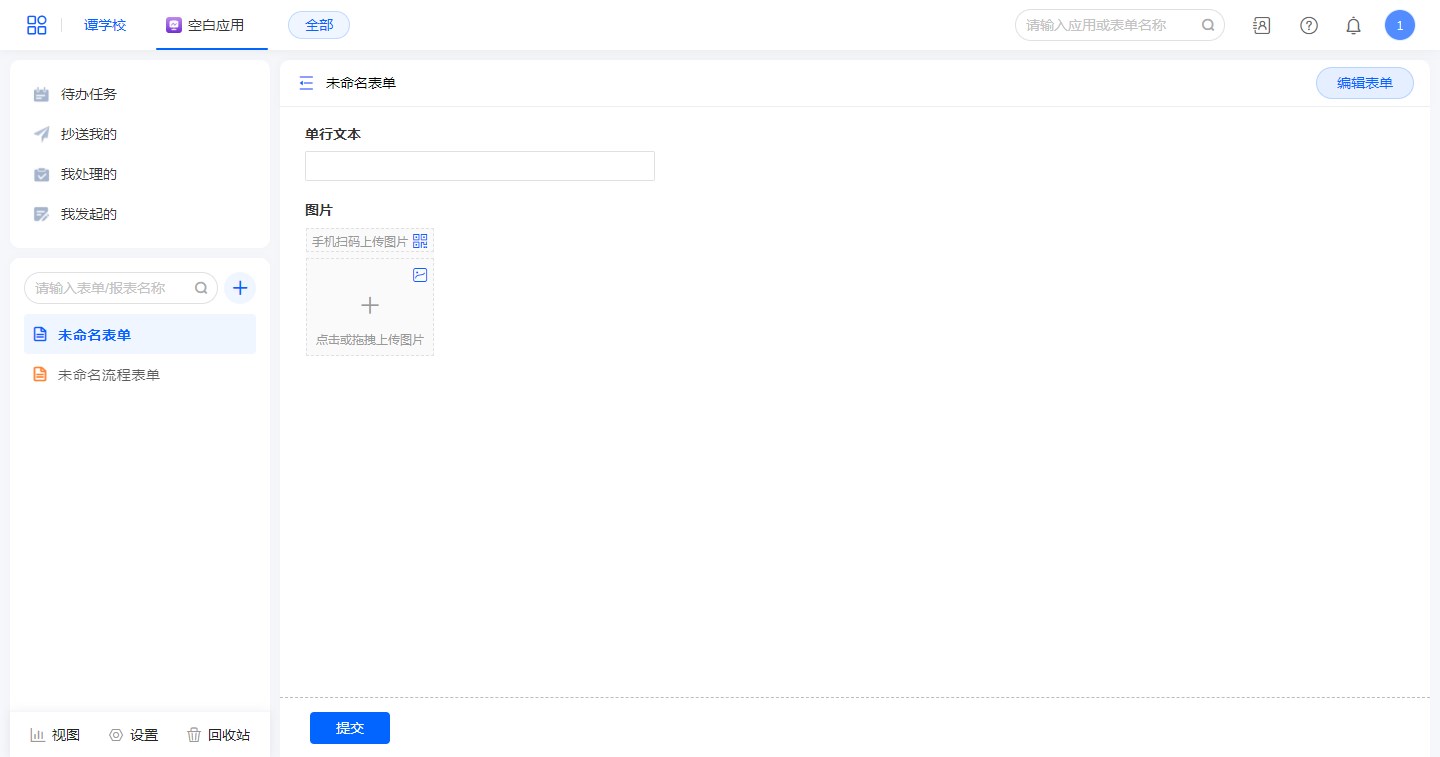Open the notifications bell

[x=1353, y=26]
